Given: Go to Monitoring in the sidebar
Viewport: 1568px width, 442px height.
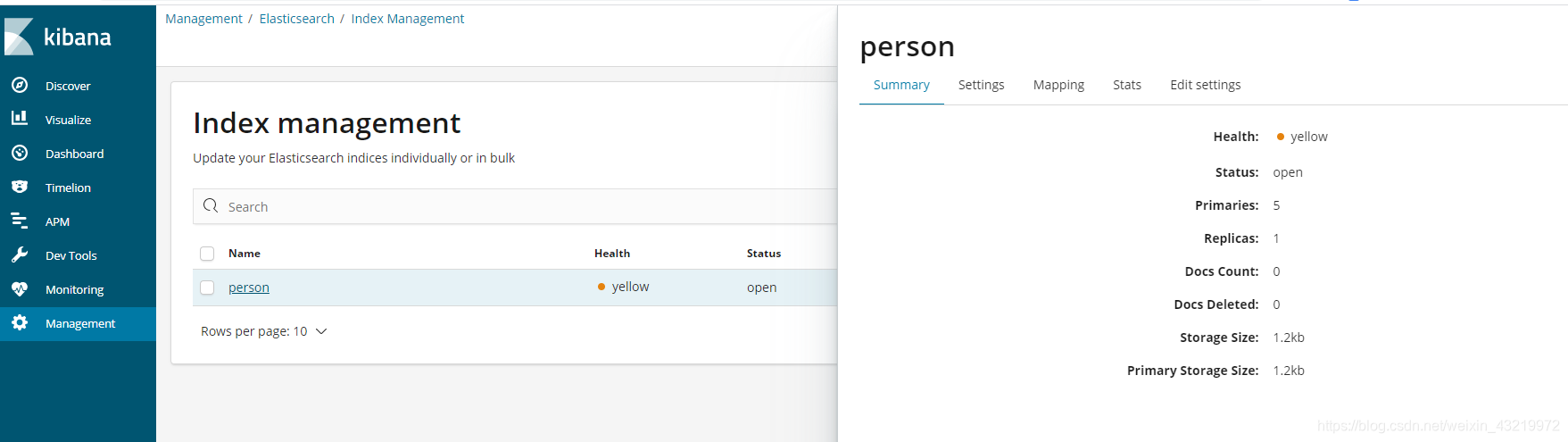Looking at the screenshot, I should (x=74, y=289).
